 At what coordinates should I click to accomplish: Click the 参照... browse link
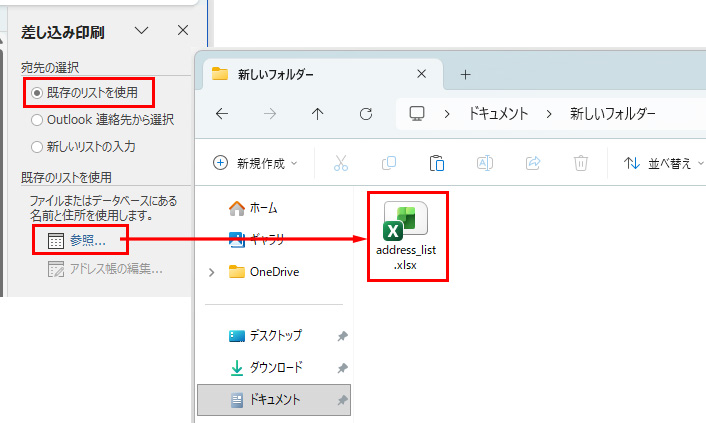click(87, 240)
